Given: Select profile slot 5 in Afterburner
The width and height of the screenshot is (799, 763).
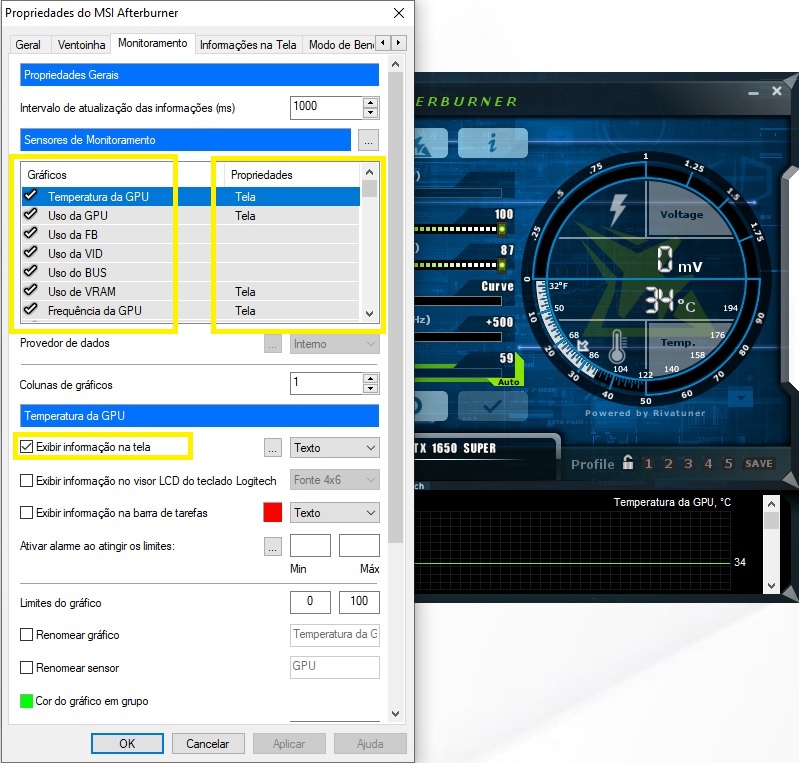Looking at the screenshot, I should [728, 463].
